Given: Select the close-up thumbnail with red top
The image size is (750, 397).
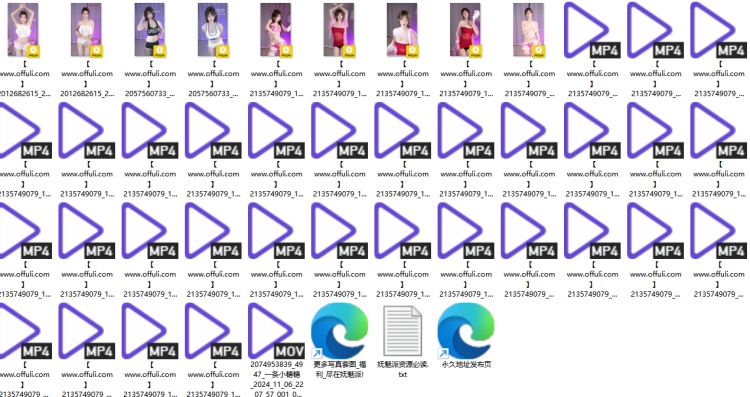Looking at the screenshot, I should point(403,30).
